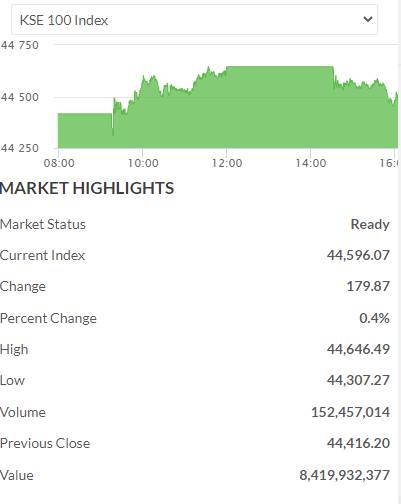Click the 08:00 time axis label

[x=59, y=163]
